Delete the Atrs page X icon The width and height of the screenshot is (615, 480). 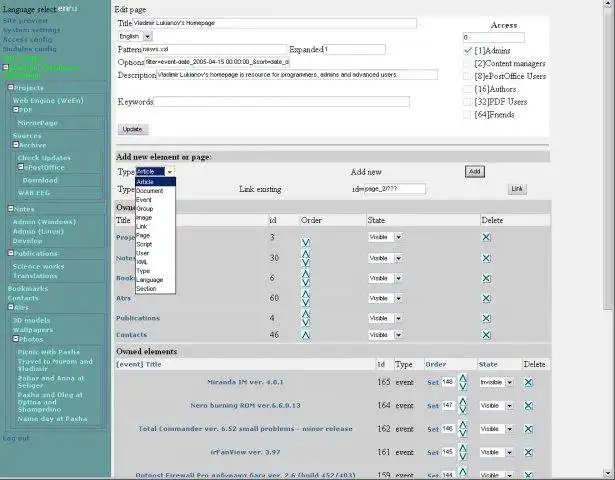[x=486, y=298]
